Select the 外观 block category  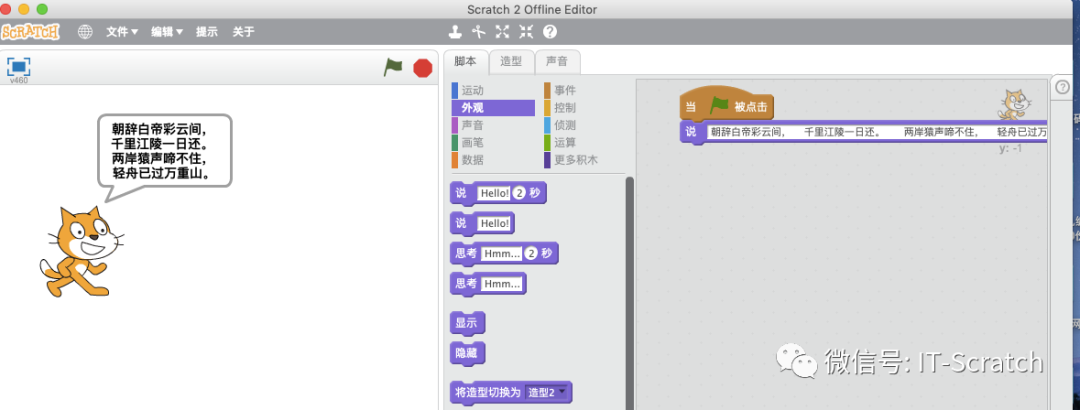pos(493,107)
